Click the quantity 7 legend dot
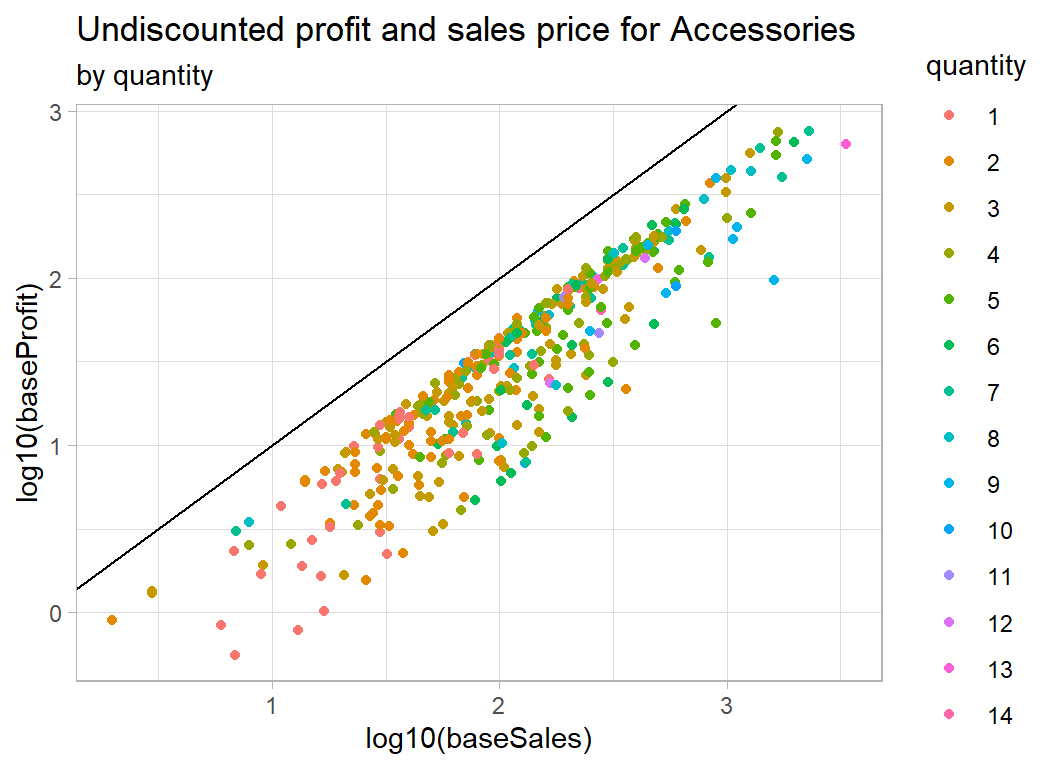The image size is (1056, 768). click(x=949, y=393)
